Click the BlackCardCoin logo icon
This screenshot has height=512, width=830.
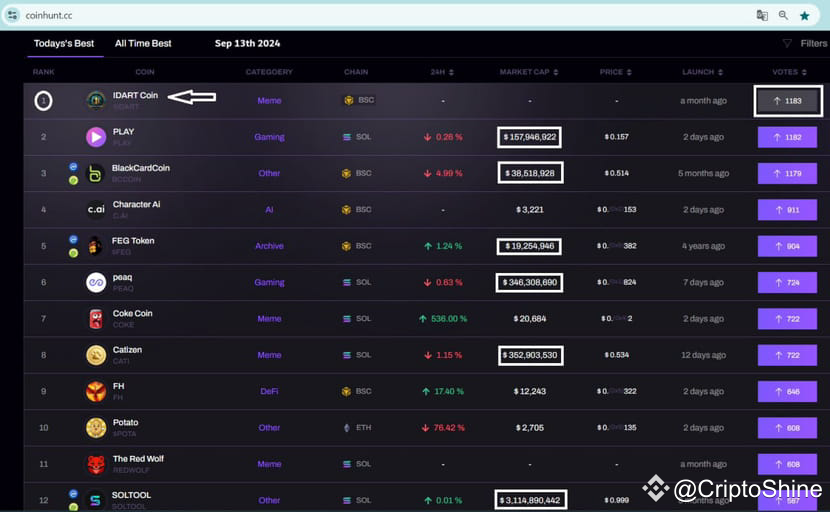[x=96, y=173]
